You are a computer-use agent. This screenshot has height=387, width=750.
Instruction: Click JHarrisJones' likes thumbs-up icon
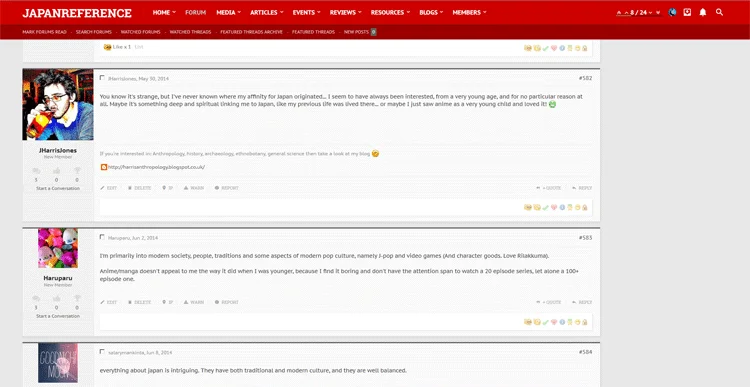coord(56,171)
